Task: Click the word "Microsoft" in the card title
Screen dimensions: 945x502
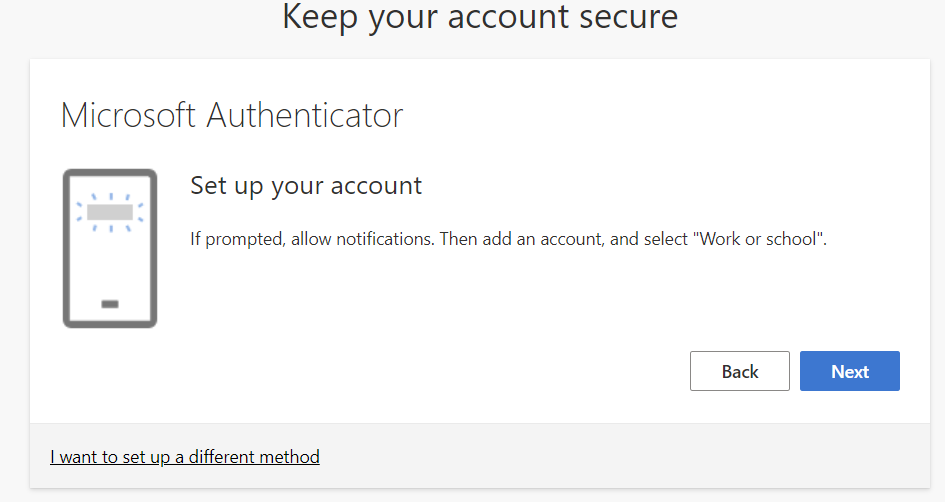Action: [129, 115]
